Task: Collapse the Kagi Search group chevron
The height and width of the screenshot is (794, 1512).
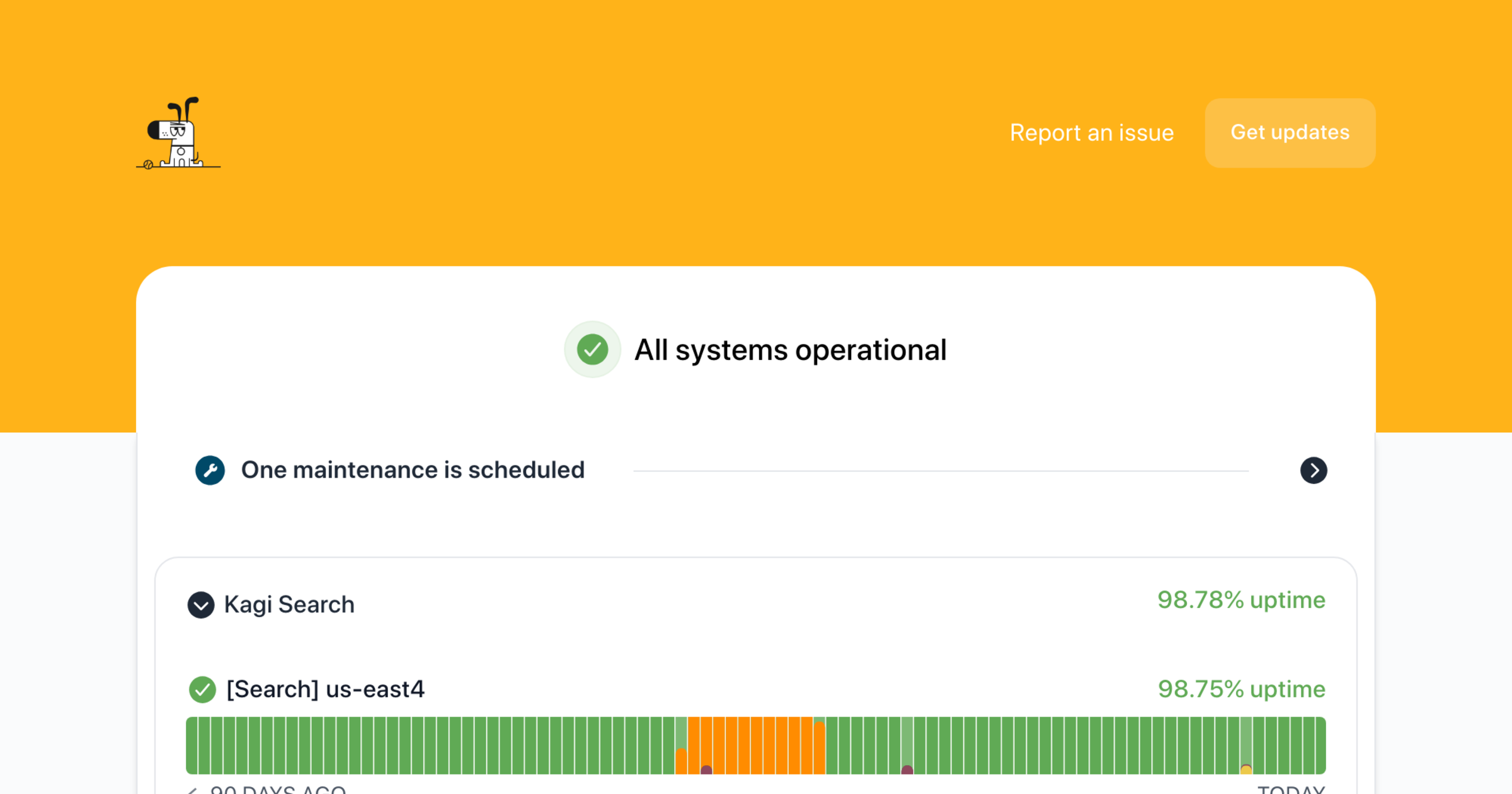Action: 201,605
